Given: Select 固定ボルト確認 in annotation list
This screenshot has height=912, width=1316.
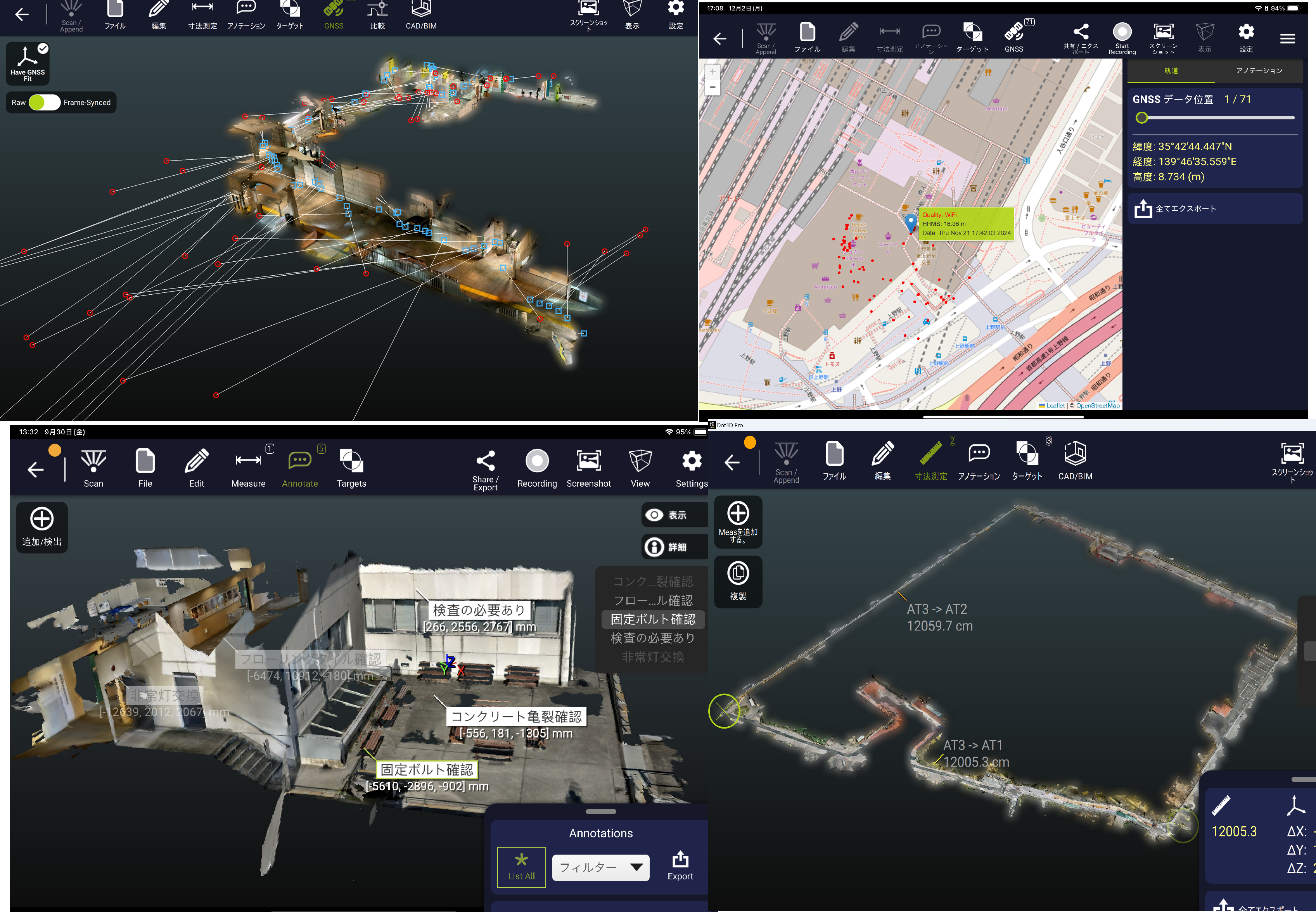Looking at the screenshot, I should pyautogui.click(x=653, y=619).
